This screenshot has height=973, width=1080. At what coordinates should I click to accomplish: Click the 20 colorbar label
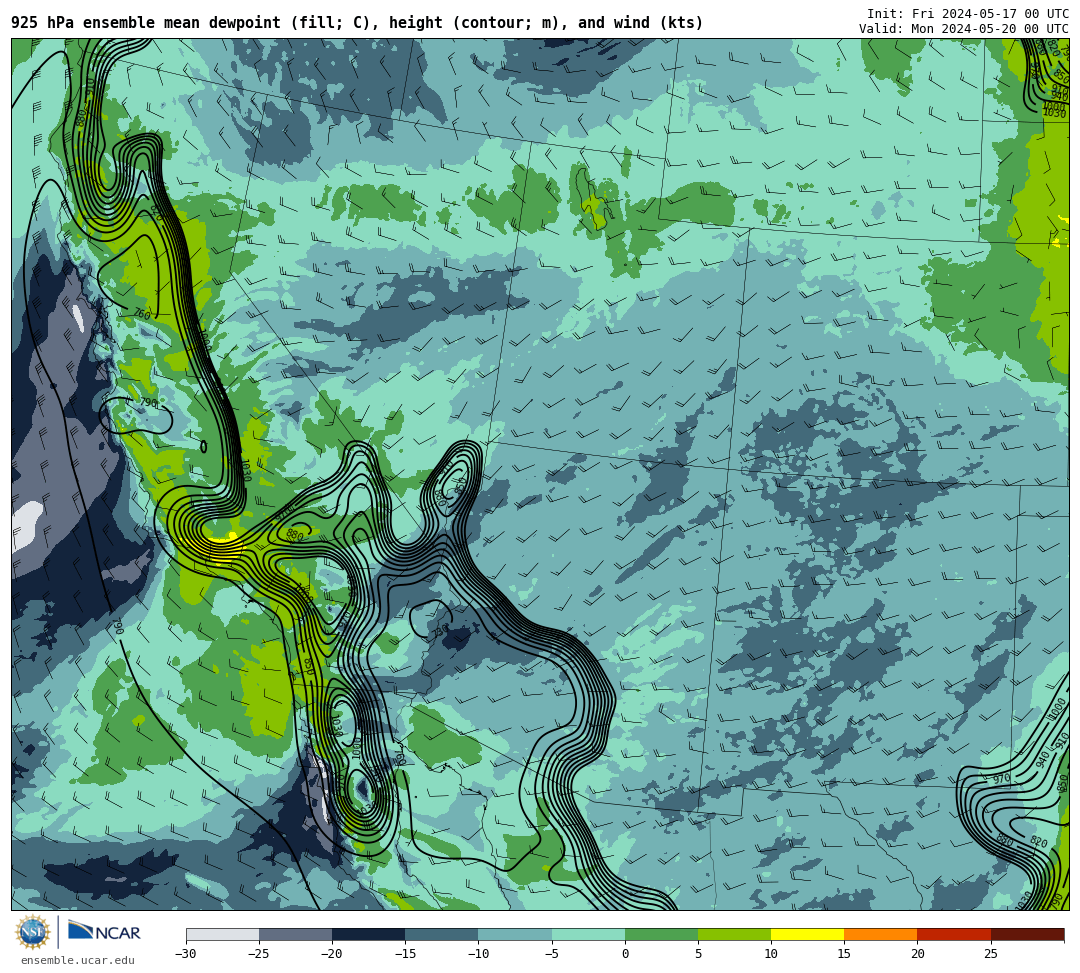[x=917, y=954]
